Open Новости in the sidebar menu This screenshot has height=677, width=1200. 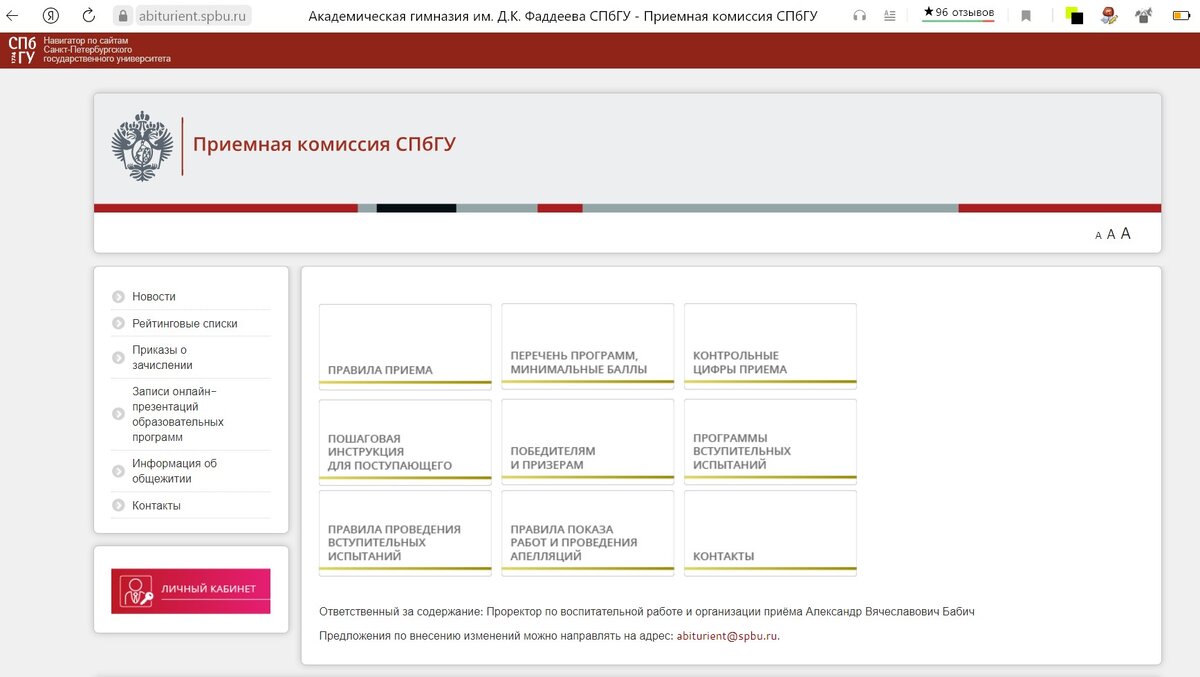coord(154,297)
